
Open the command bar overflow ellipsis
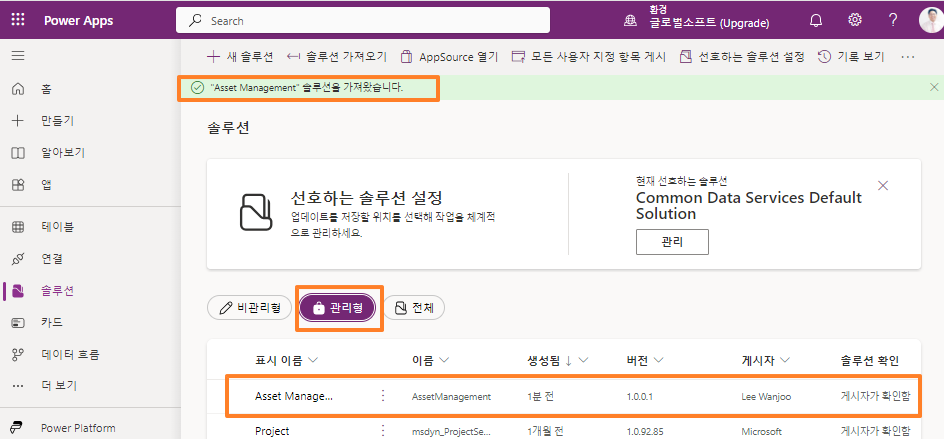(x=907, y=57)
